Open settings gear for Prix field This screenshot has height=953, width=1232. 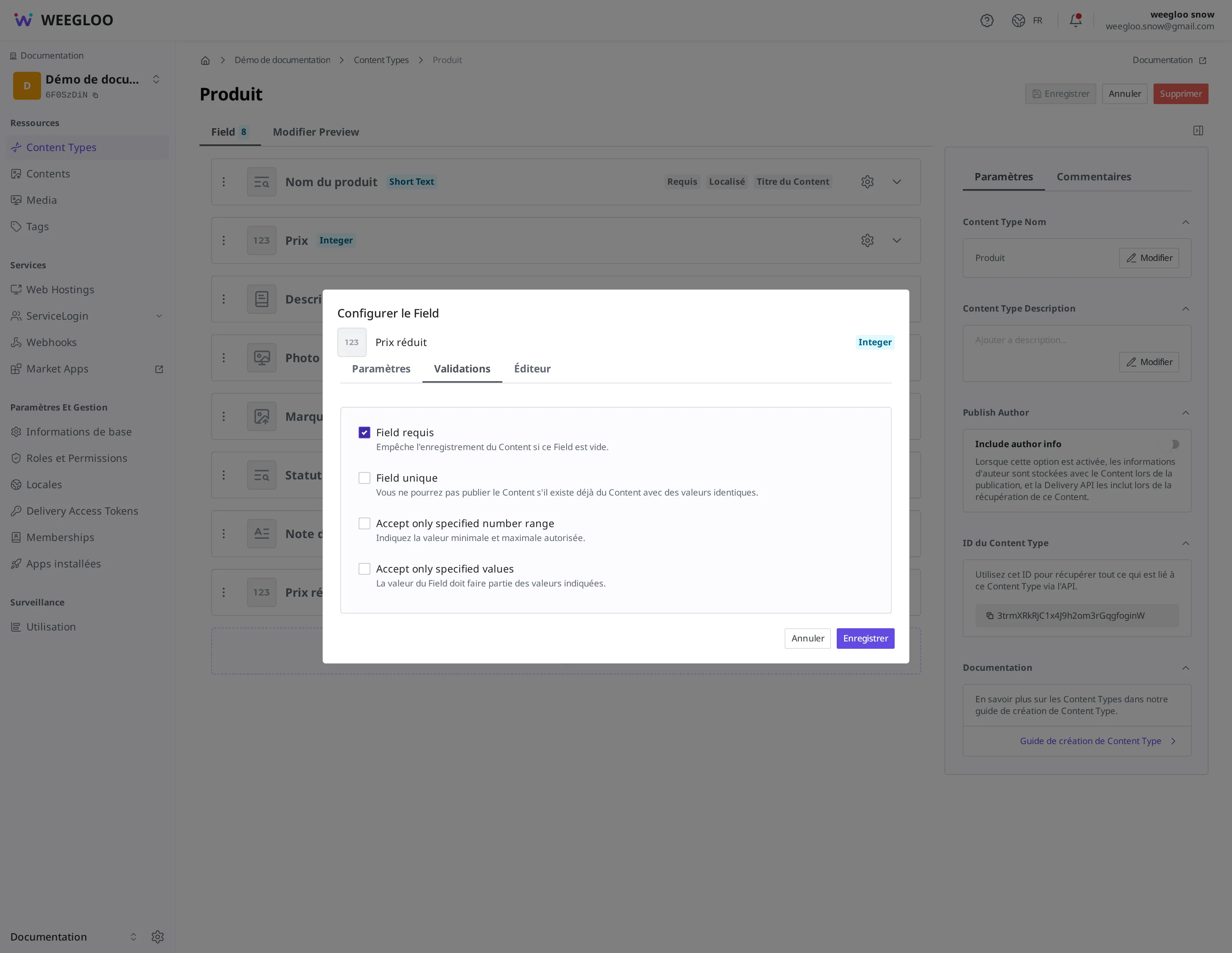click(867, 240)
